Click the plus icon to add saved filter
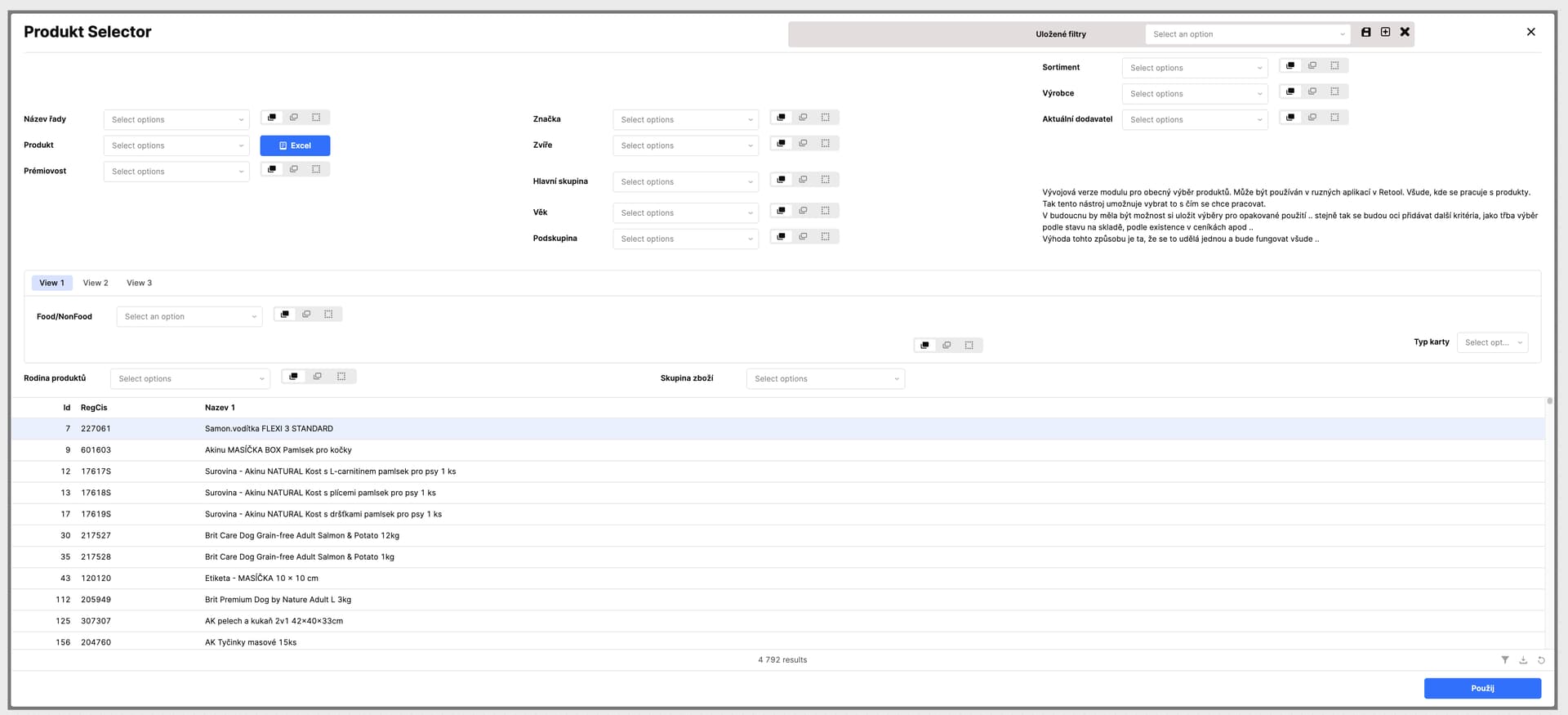1568x715 pixels. [x=1385, y=33]
